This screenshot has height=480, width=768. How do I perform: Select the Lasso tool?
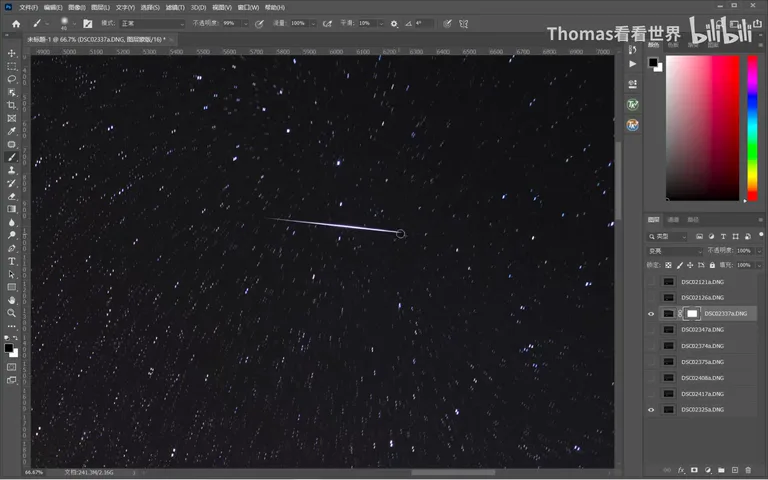12,79
